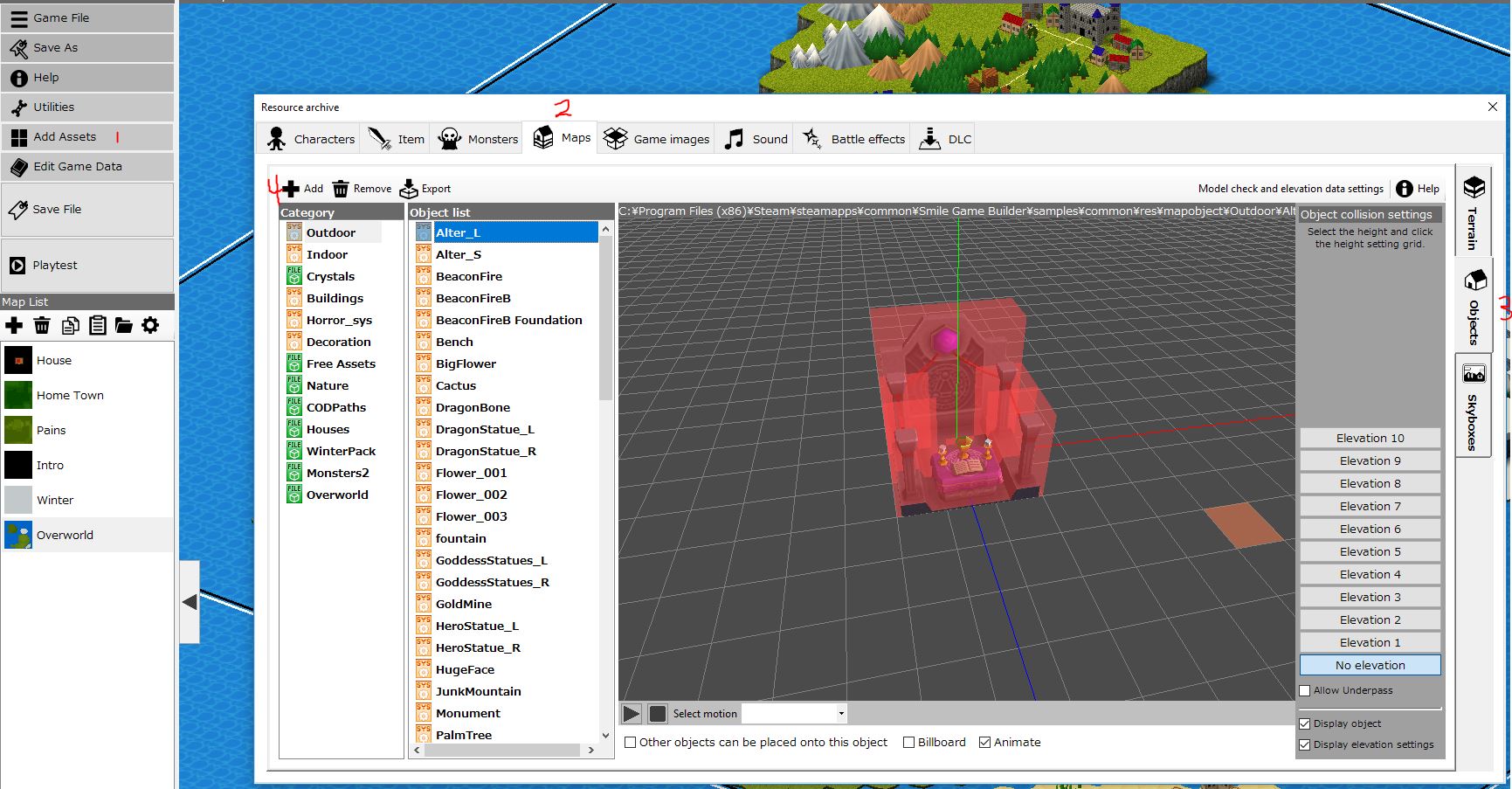Stop the motion playback

point(658,714)
